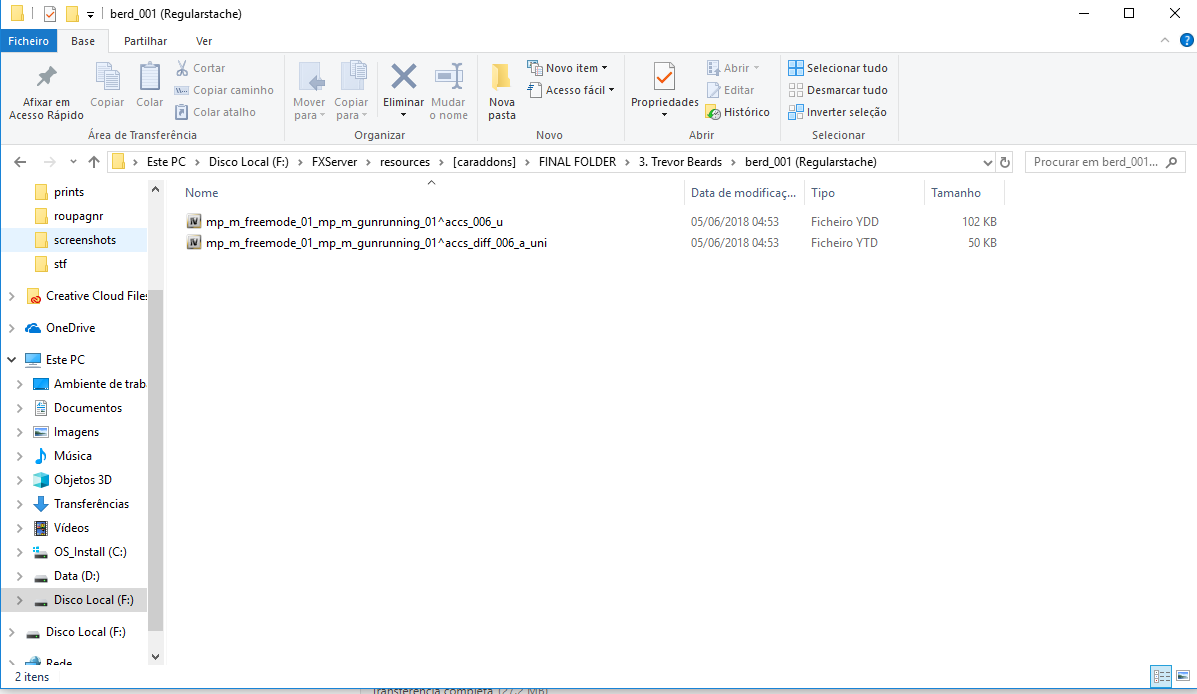This screenshot has height=694, width=1197.
Task: Click Selecionar tudo
Action: [x=837, y=68]
